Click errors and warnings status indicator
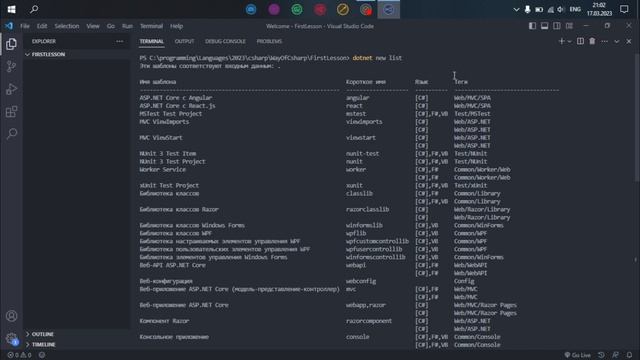 coord(19,355)
